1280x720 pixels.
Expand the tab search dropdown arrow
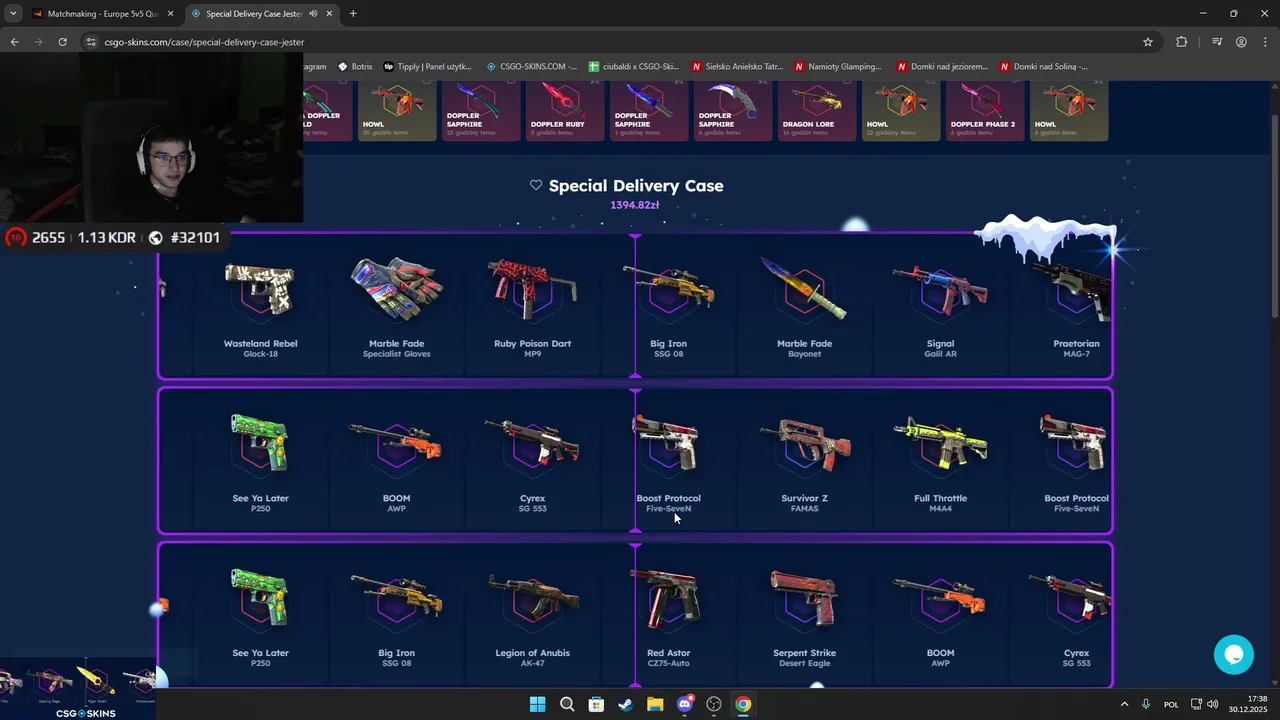click(x=12, y=14)
